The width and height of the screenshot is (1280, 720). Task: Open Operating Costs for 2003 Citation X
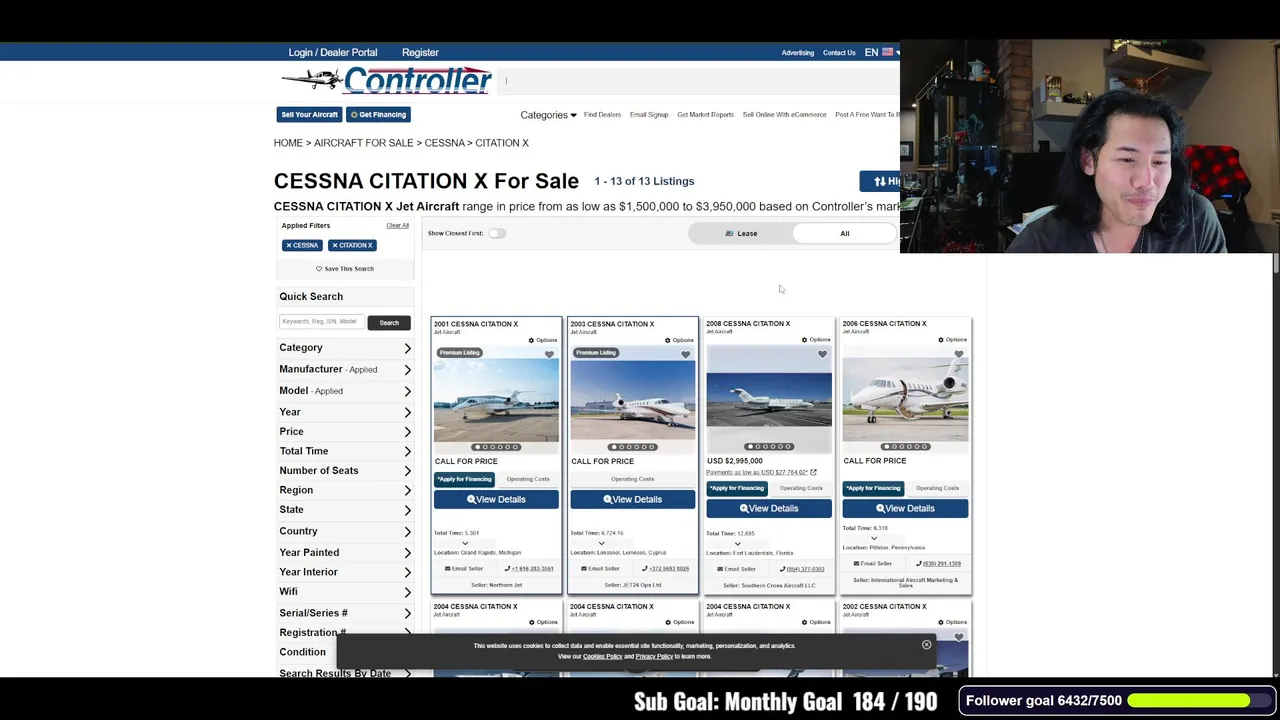(632, 479)
